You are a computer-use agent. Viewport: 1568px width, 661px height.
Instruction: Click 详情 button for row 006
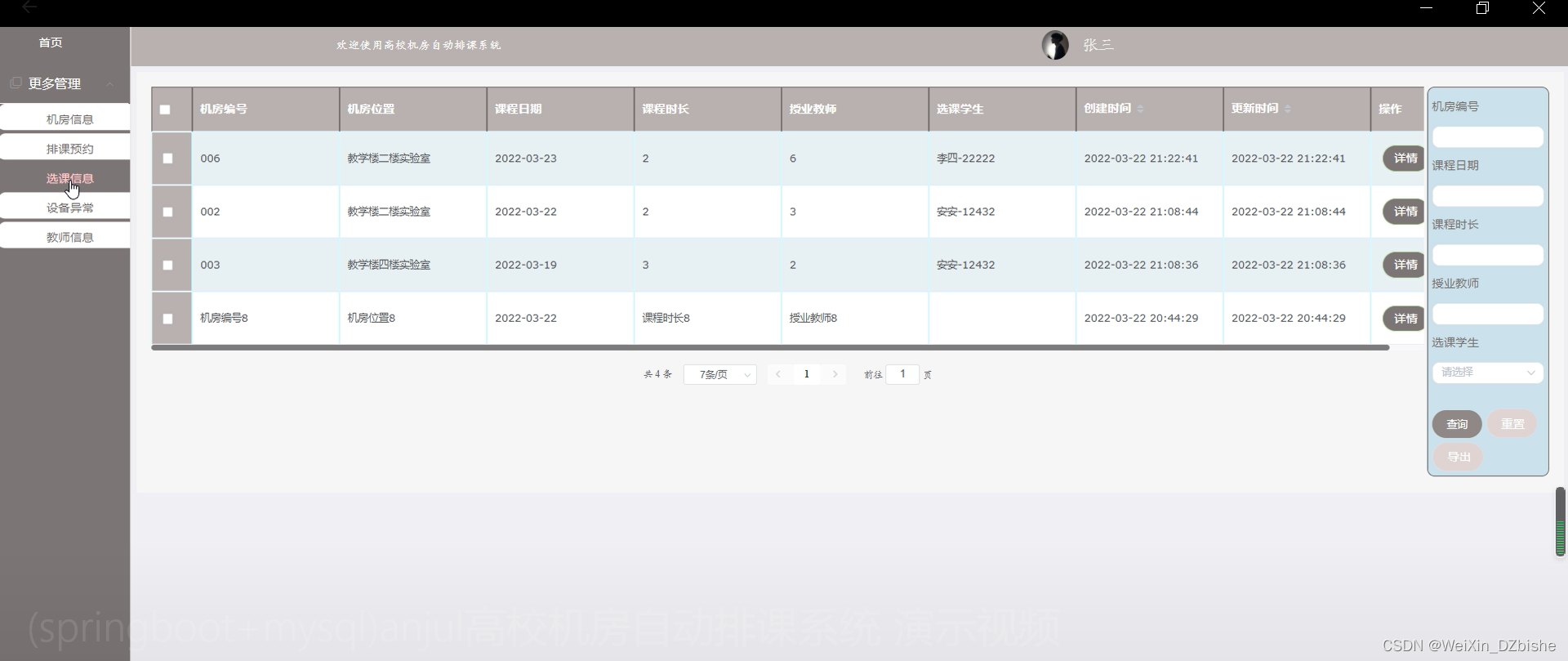[x=1404, y=159]
